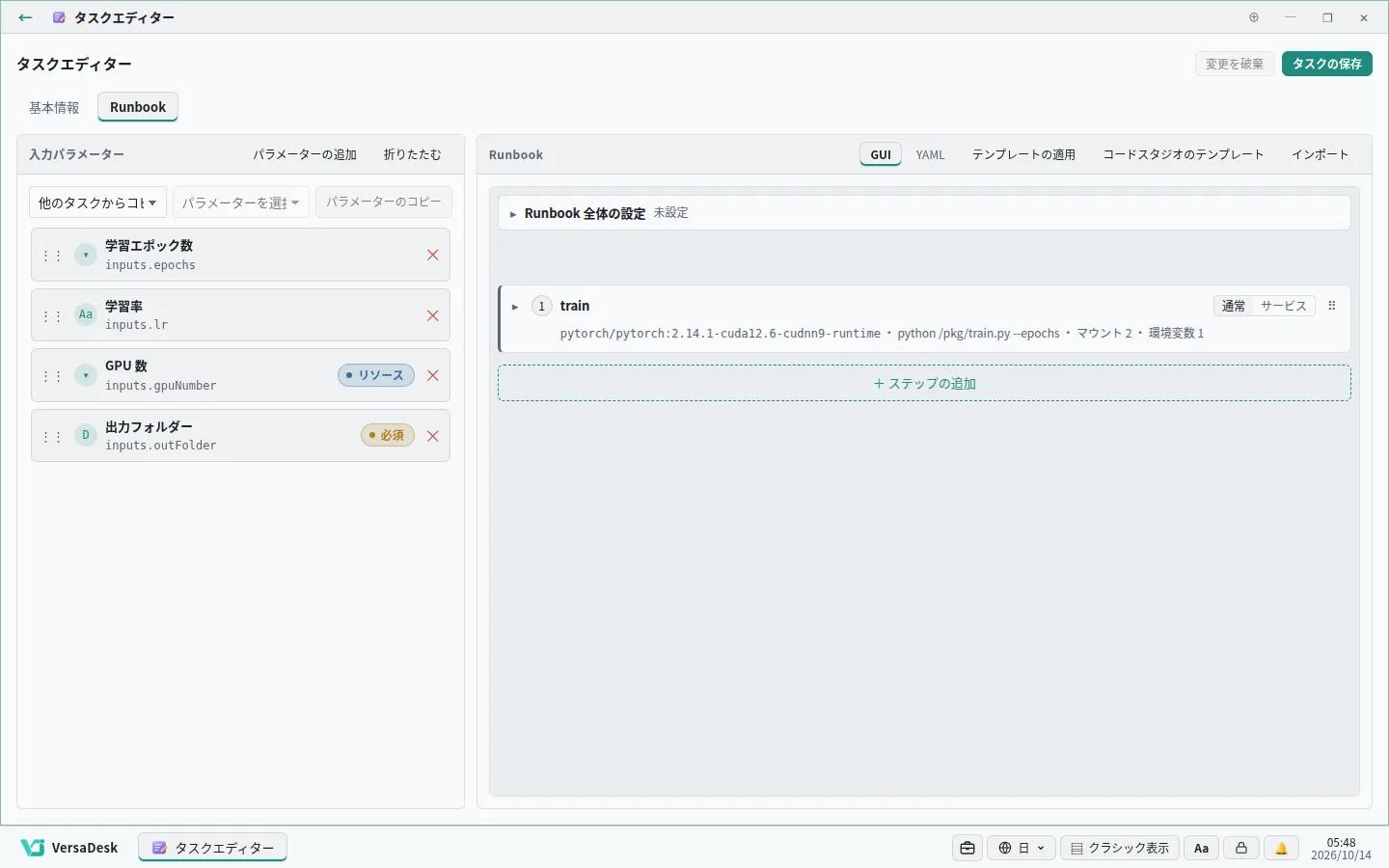
Task: Click the back arrow in title bar
Action: coord(25,17)
